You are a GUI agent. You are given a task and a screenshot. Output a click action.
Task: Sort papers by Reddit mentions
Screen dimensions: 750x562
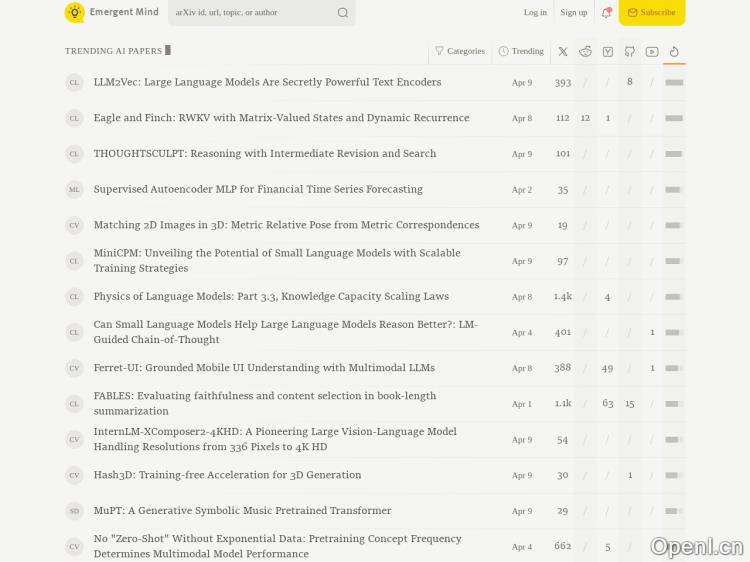[x=585, y=51]
